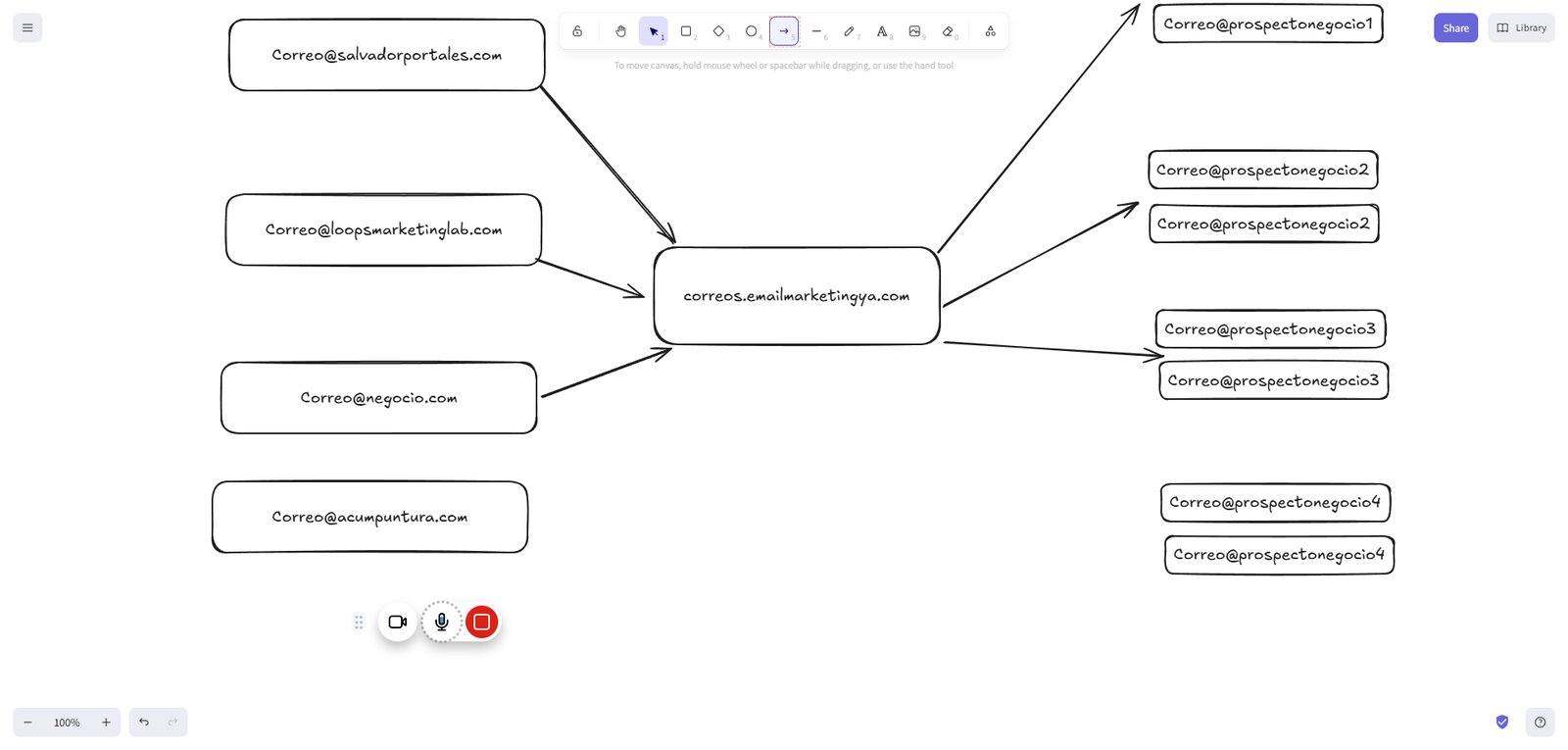This screenshot has height=750, width=1568.
Task: Choose the Insert image tool
Action: [914, 31]
